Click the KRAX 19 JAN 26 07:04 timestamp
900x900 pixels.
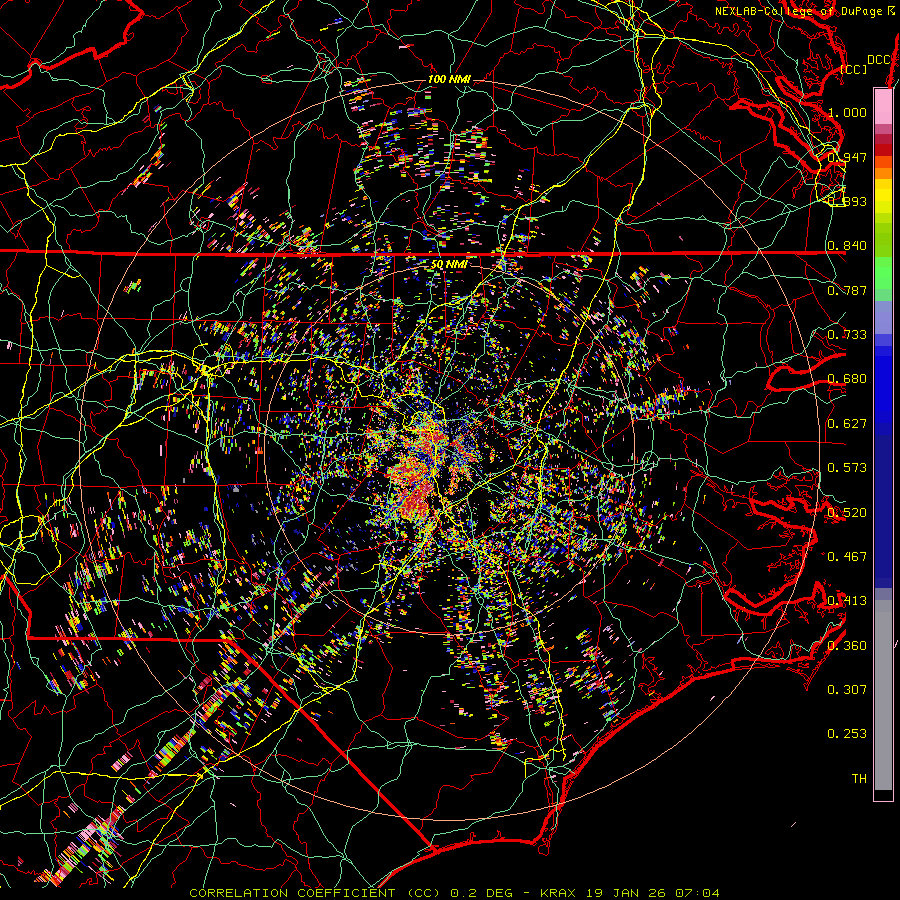630,893
